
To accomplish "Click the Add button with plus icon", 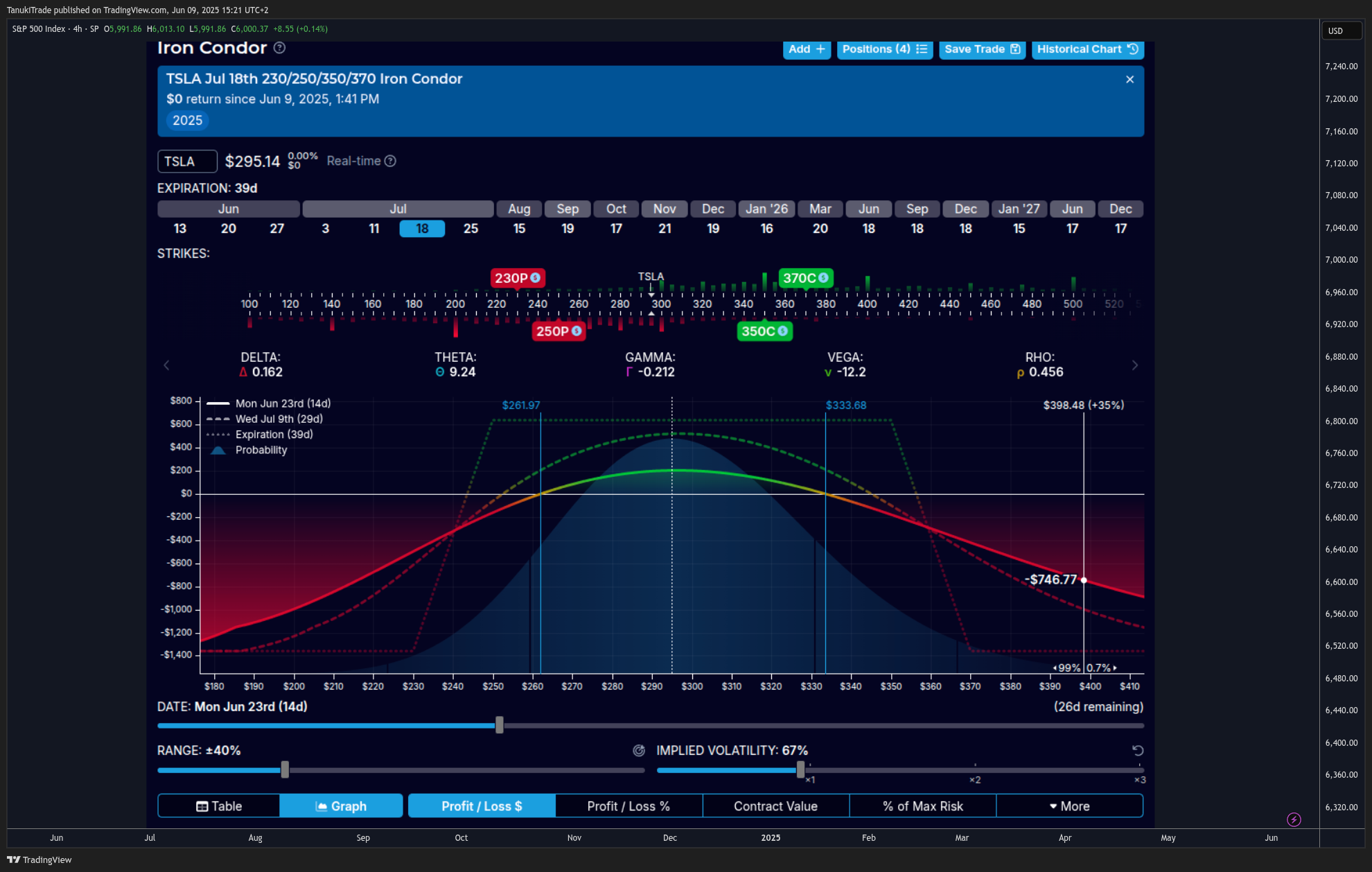I will (x=807, y=49).
